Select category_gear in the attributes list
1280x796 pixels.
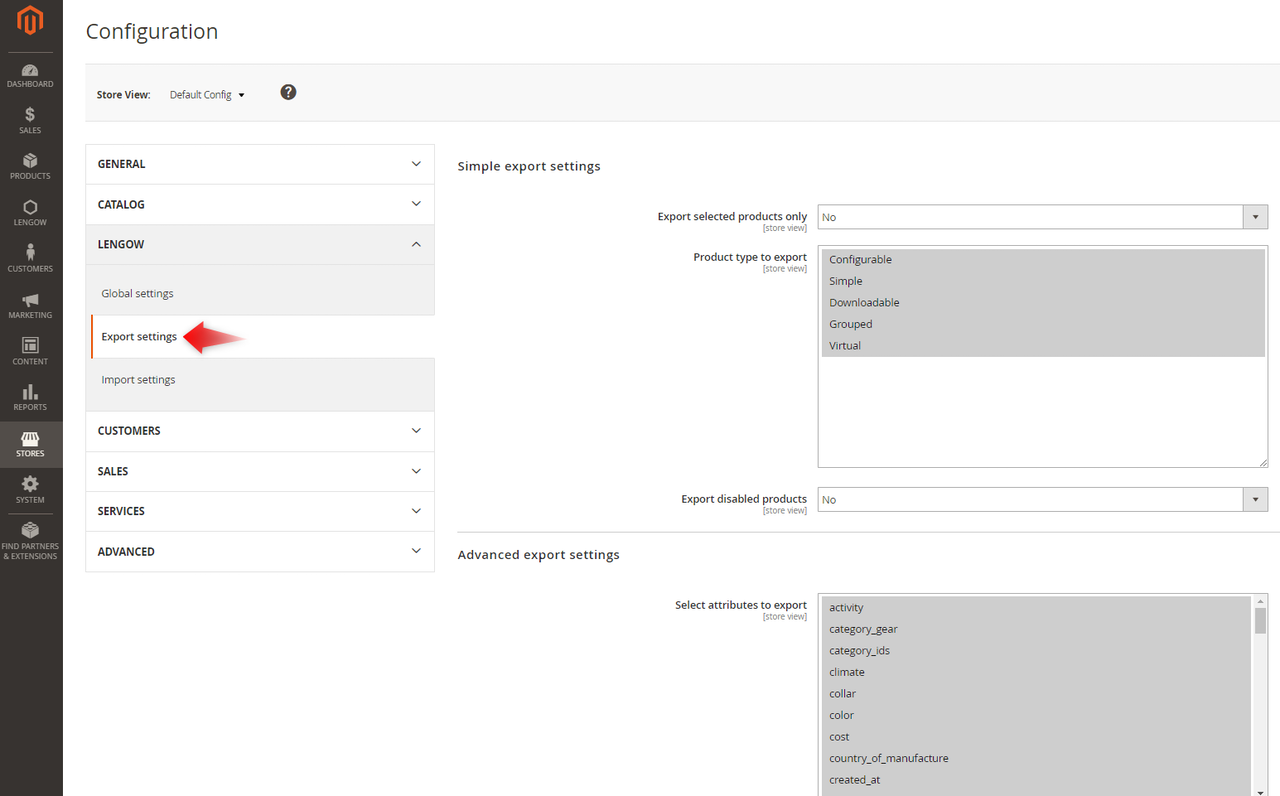pos(863,629)
